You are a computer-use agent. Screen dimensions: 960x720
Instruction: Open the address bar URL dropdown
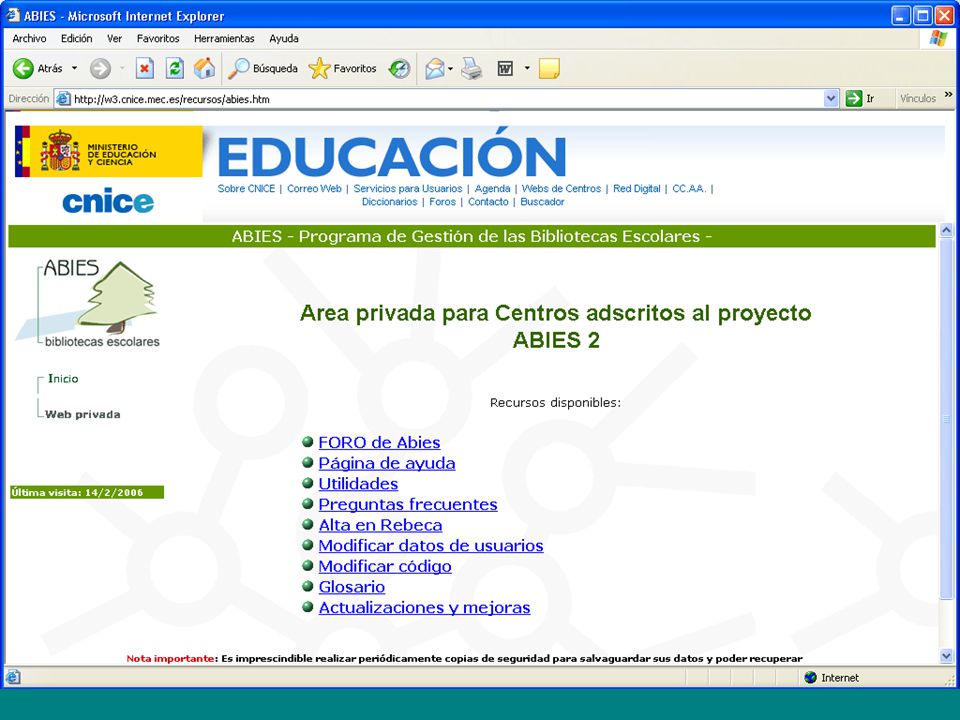(x=831, y=99)
